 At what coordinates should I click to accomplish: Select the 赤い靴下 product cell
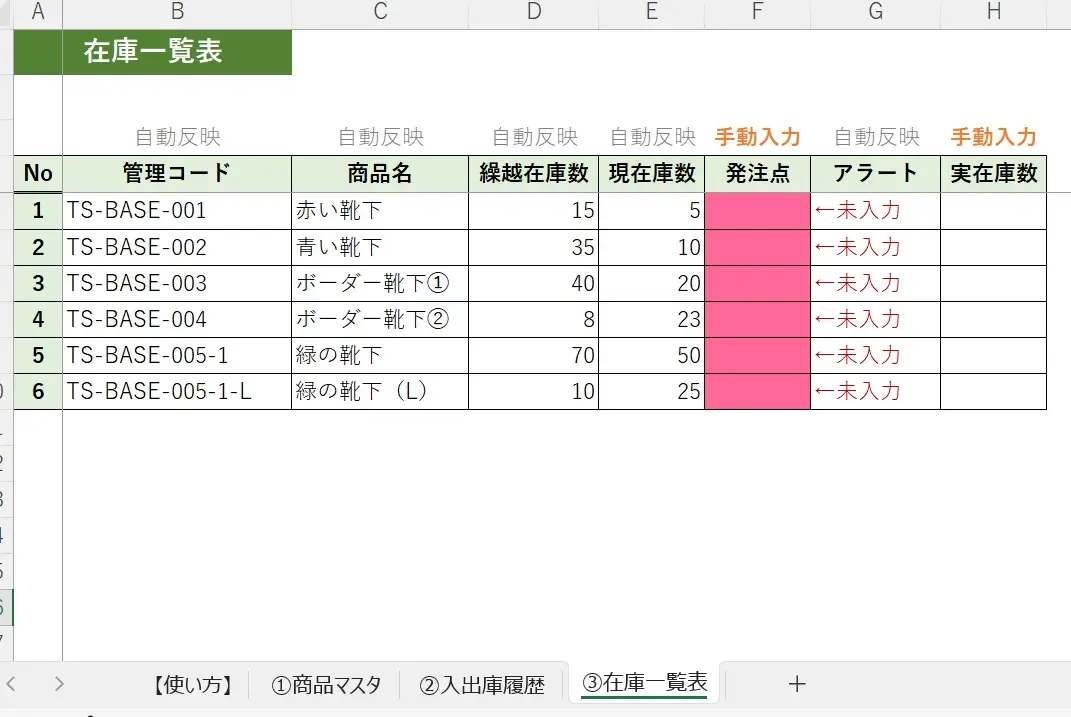380,211
